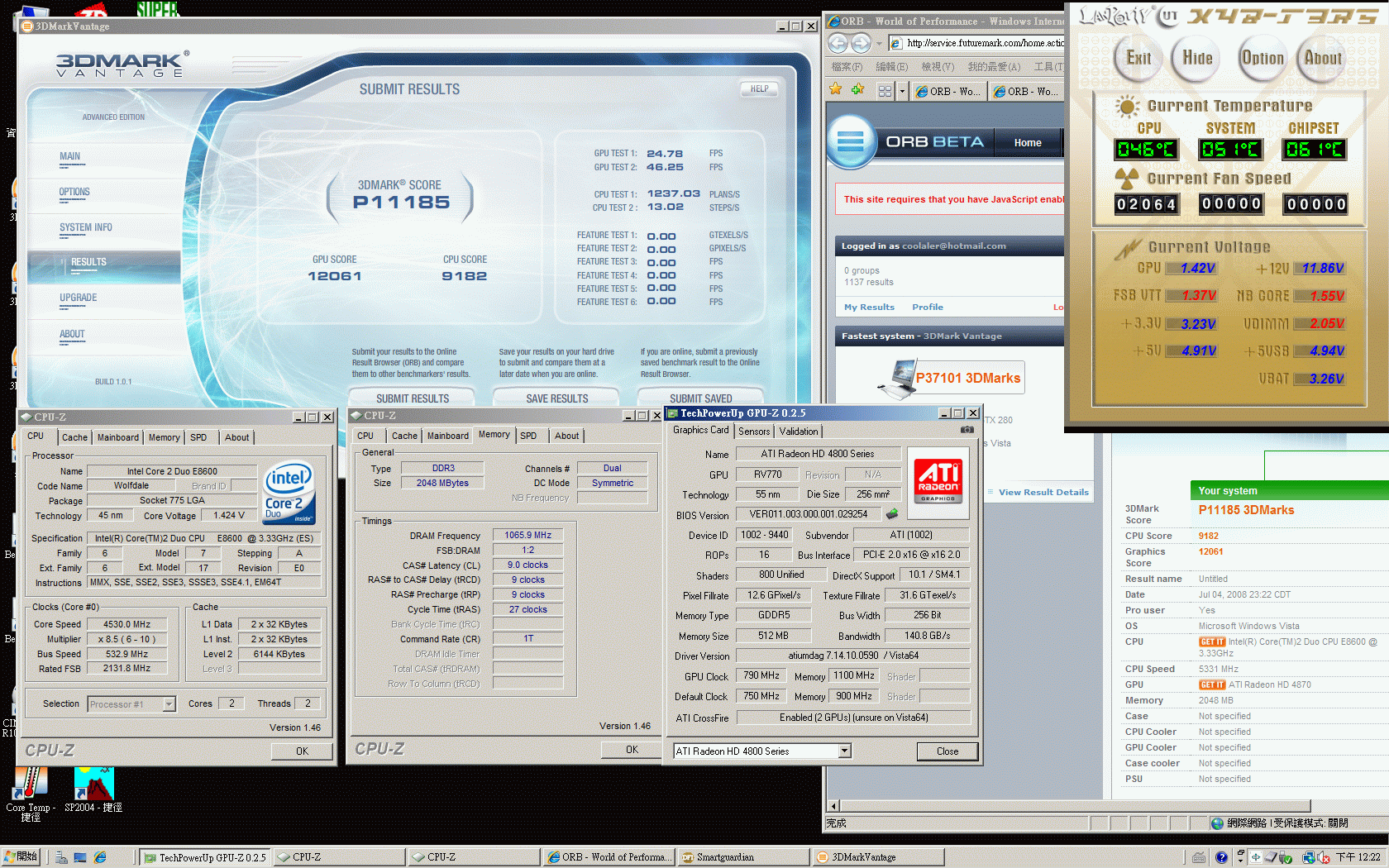The image size is (1389, 868).
Task: Open the Quick Tabs grid icon in IE
Action: [885, 91]
